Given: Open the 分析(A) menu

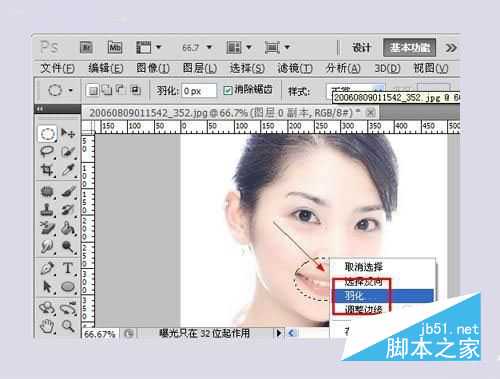Looking at the screenshot, I should (343, 69).
